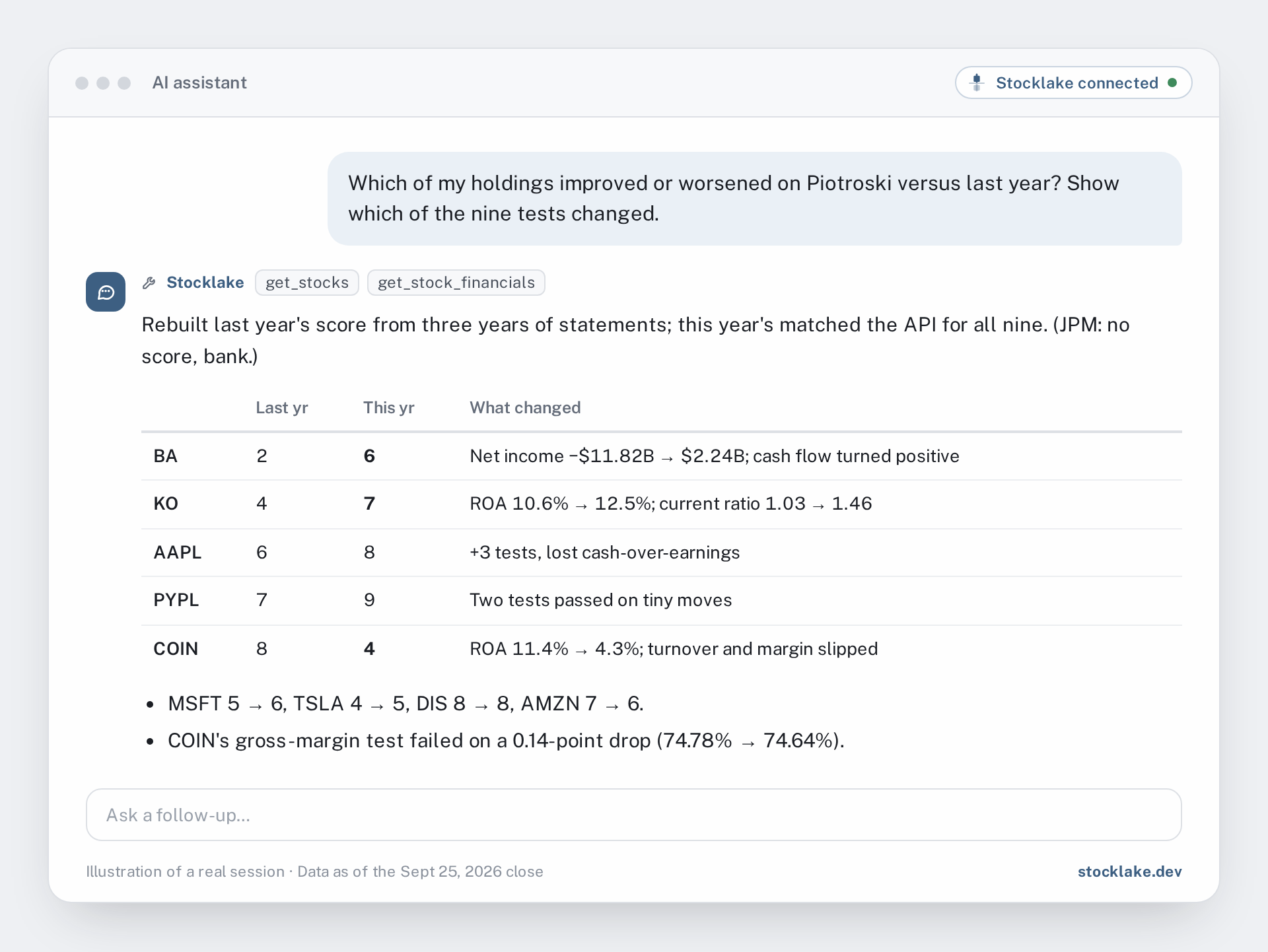
Task: Select the PYPL ticker row label
Action: point(176,600)
